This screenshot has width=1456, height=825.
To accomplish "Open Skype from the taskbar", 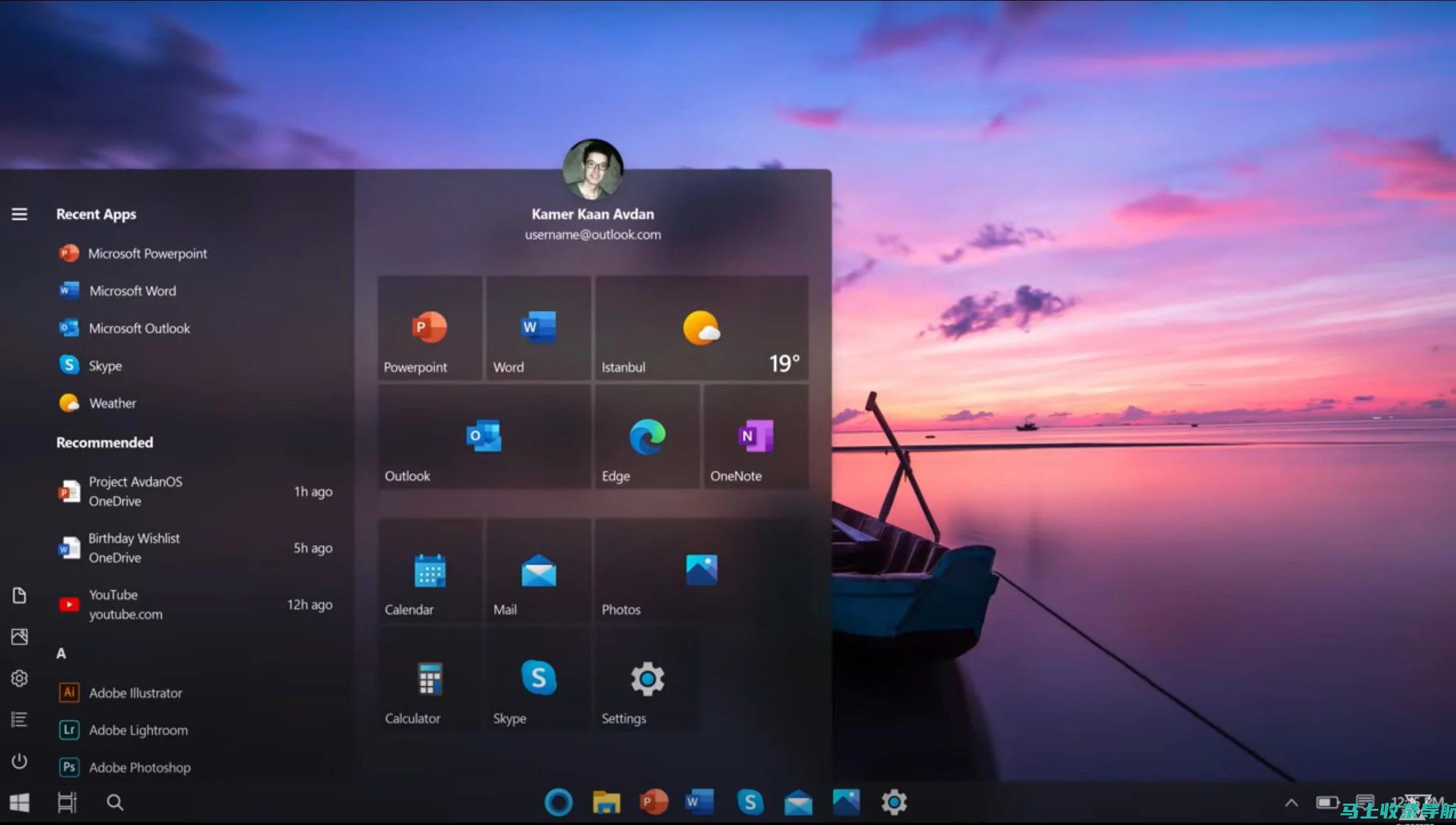I will coord(750,802).
